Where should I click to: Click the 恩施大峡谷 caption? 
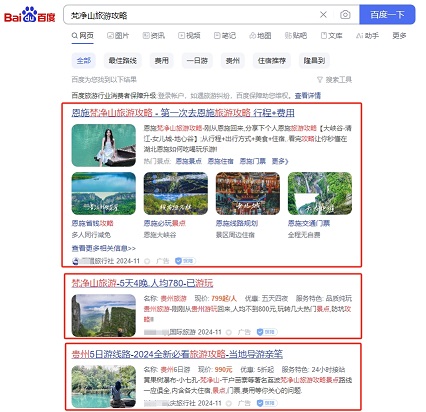[x=160, y=235]
